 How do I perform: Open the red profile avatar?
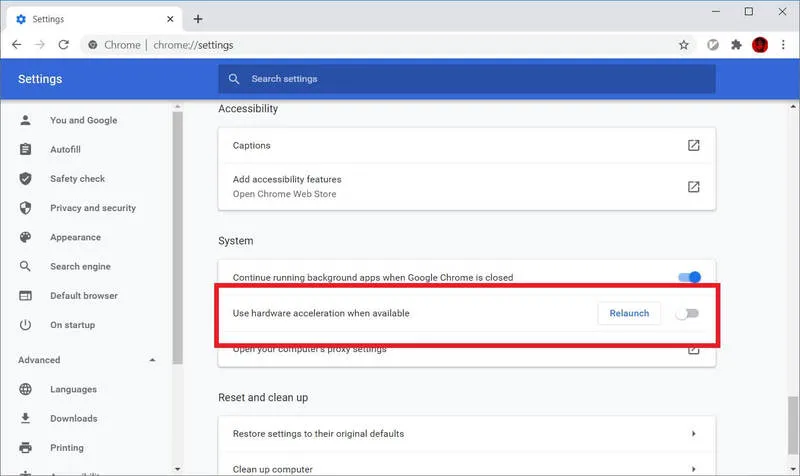pos(760,45)
